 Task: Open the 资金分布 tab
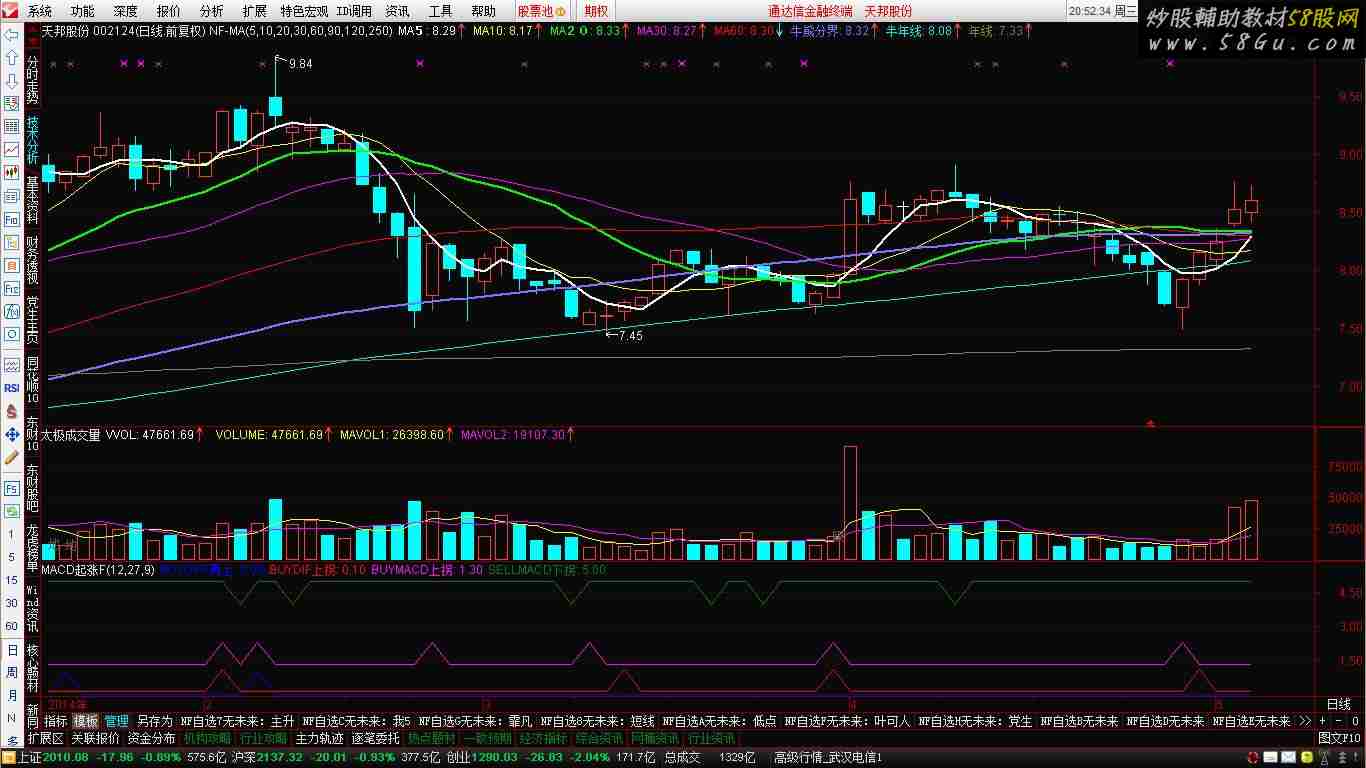151,738
